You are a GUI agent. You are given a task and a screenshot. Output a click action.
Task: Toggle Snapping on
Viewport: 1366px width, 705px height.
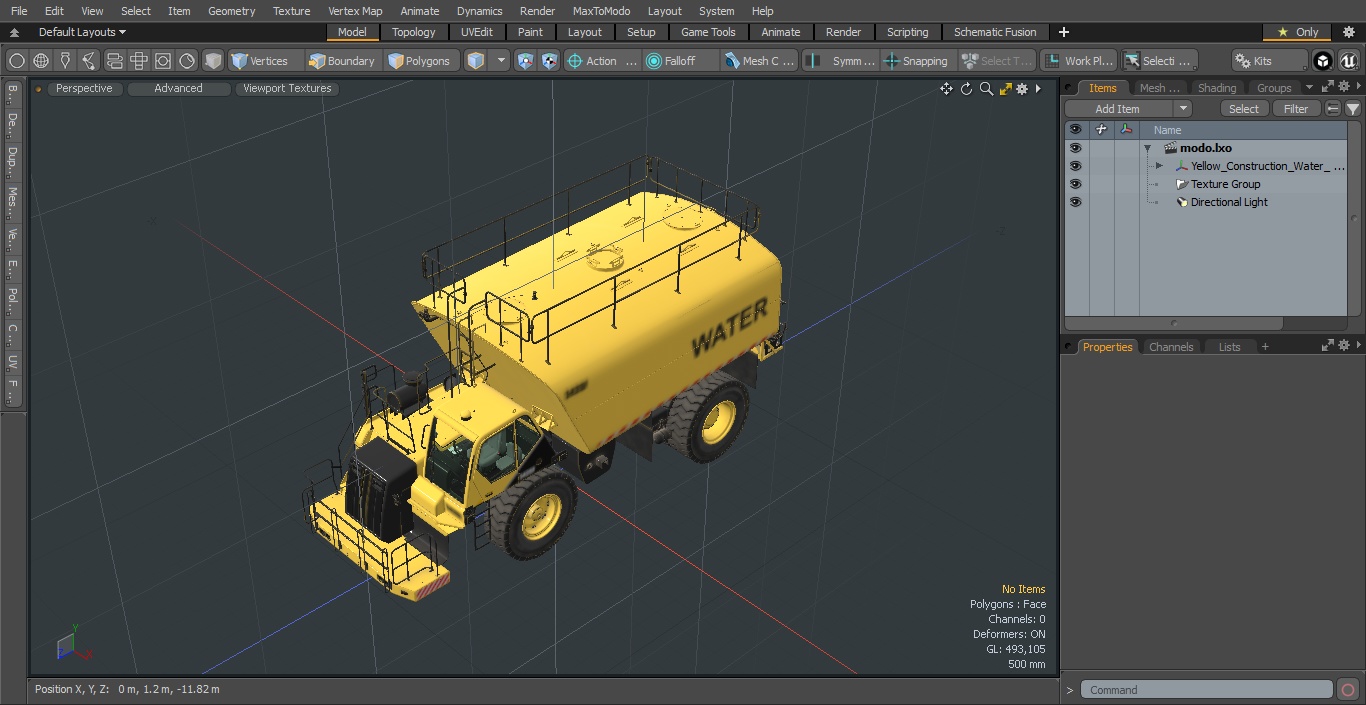tap(917, 61)
